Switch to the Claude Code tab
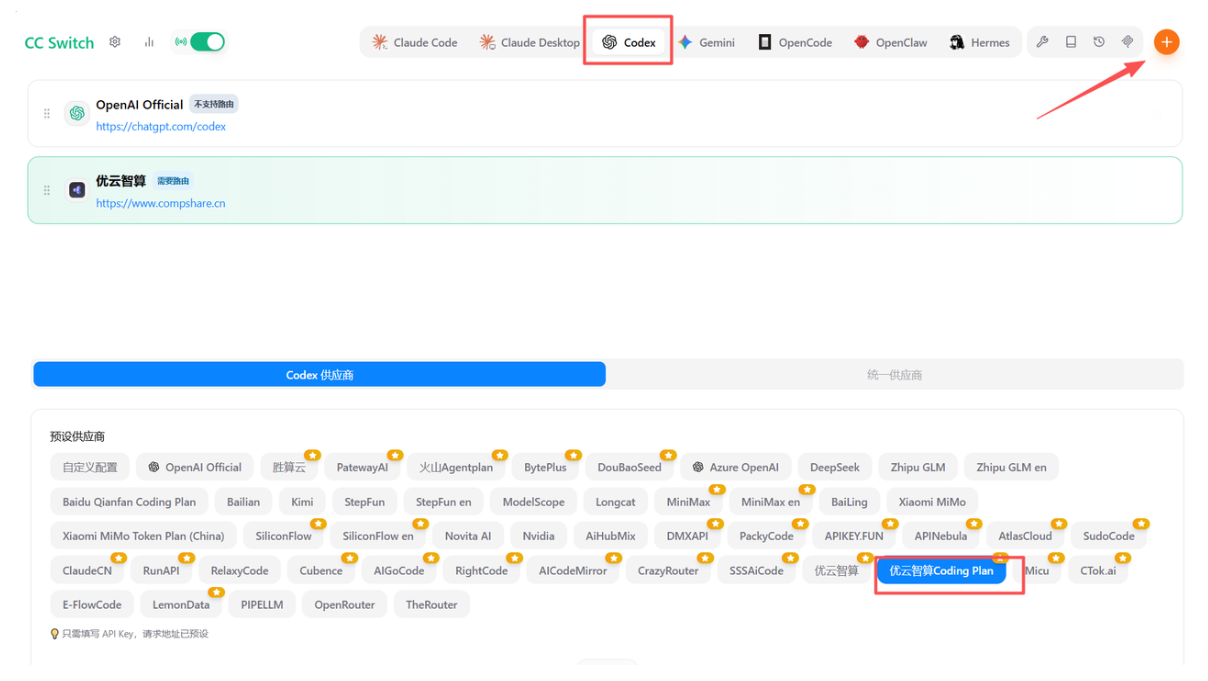The width and height of the screenshot is (1208, 681). (x=415, y=42)
